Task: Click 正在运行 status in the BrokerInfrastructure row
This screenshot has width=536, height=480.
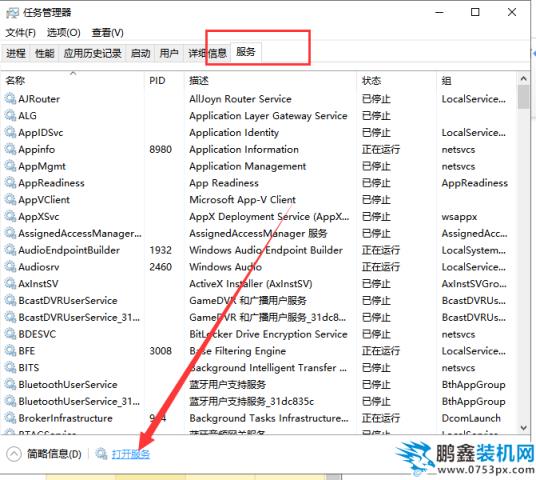Action: tap(381, 418)
